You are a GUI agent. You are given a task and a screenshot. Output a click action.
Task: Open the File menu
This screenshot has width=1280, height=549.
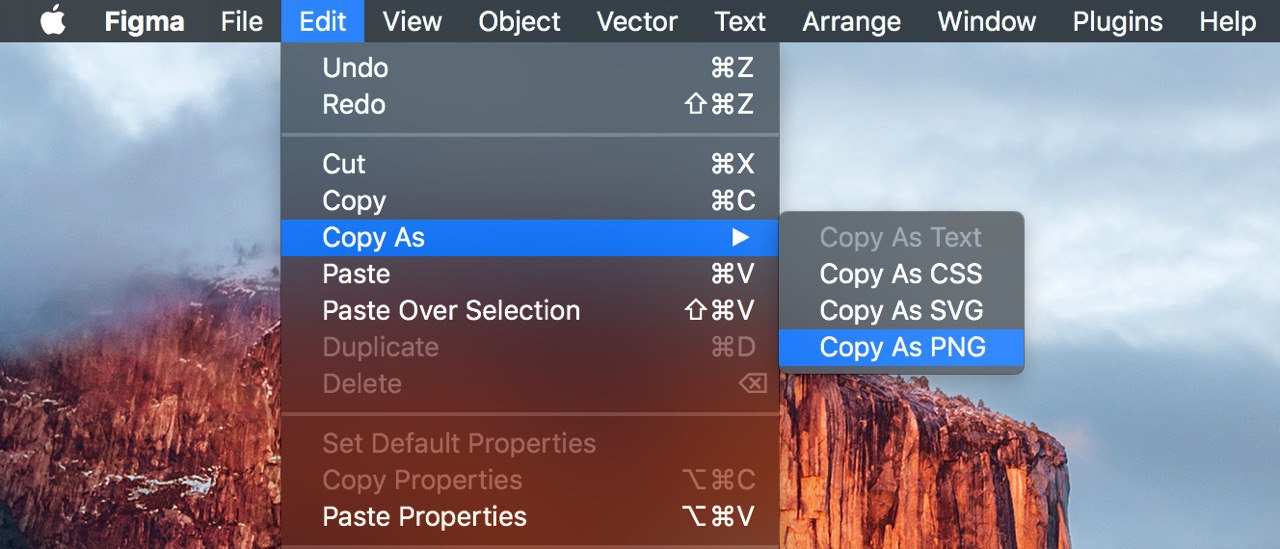pos(242,21)
